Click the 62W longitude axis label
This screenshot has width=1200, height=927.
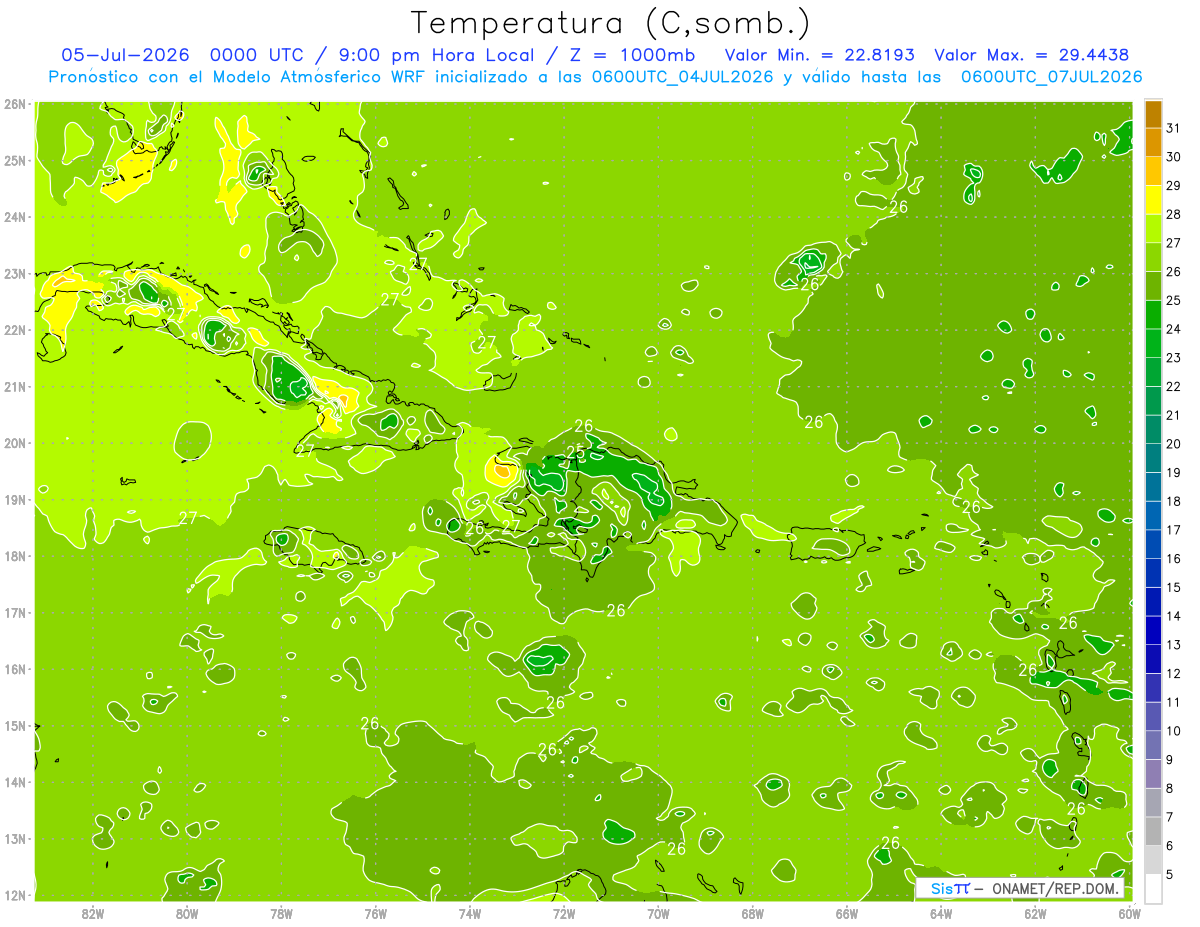[1035, 913]
